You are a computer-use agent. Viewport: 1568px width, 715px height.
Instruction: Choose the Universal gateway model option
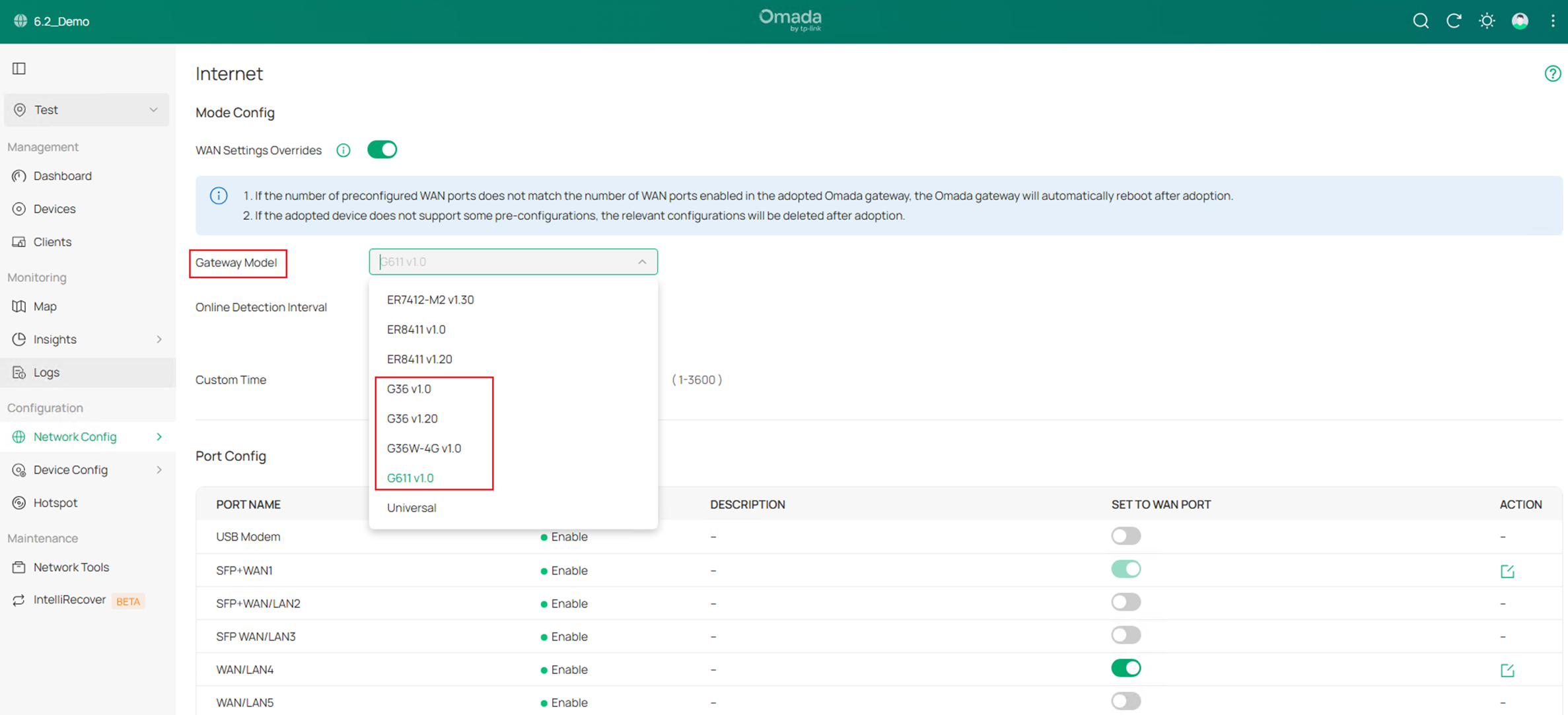tap(411, 508)
